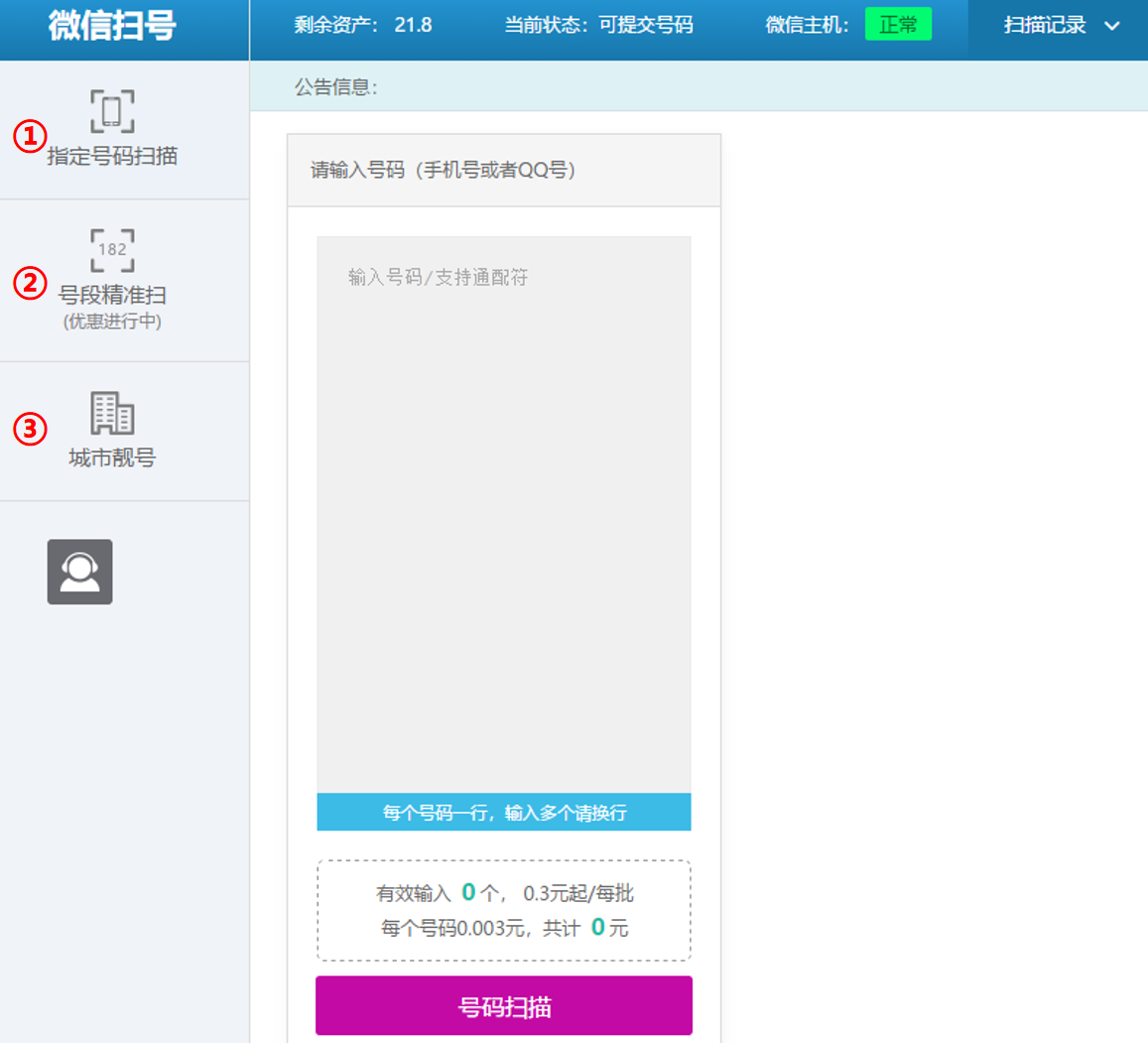1148x1043 pixels.
Task: Click the 182 number segment icon
Action: (x=111, y=249)
